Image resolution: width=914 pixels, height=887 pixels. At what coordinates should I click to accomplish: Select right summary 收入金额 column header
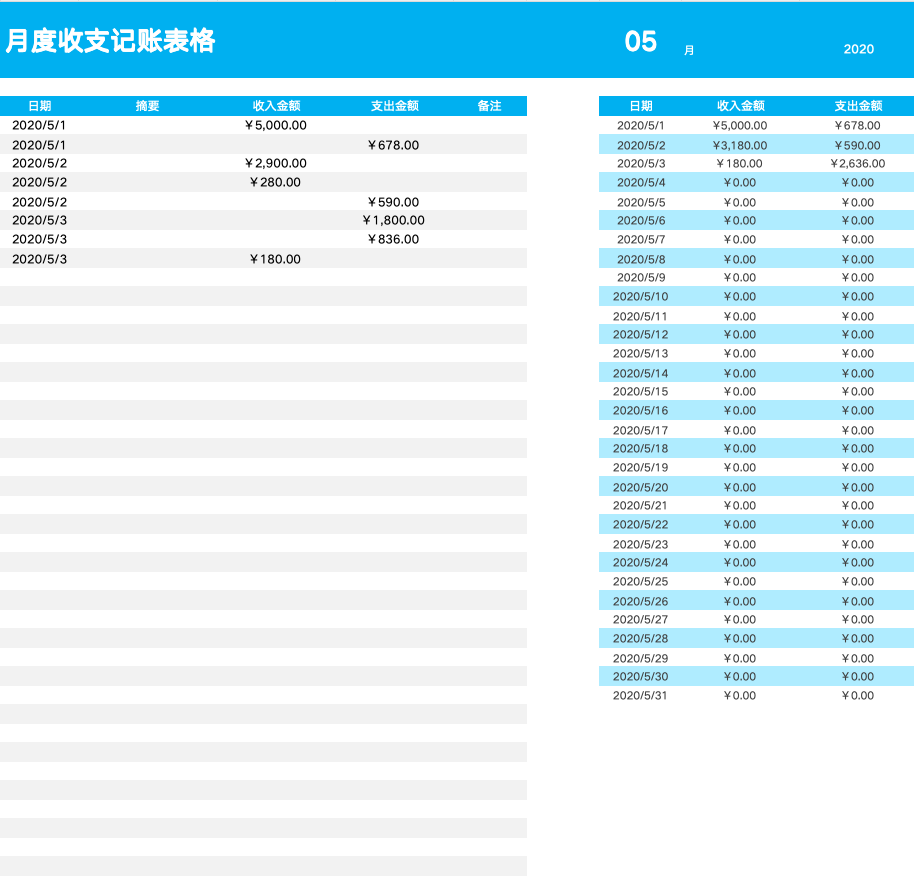[x=740, y=105]
